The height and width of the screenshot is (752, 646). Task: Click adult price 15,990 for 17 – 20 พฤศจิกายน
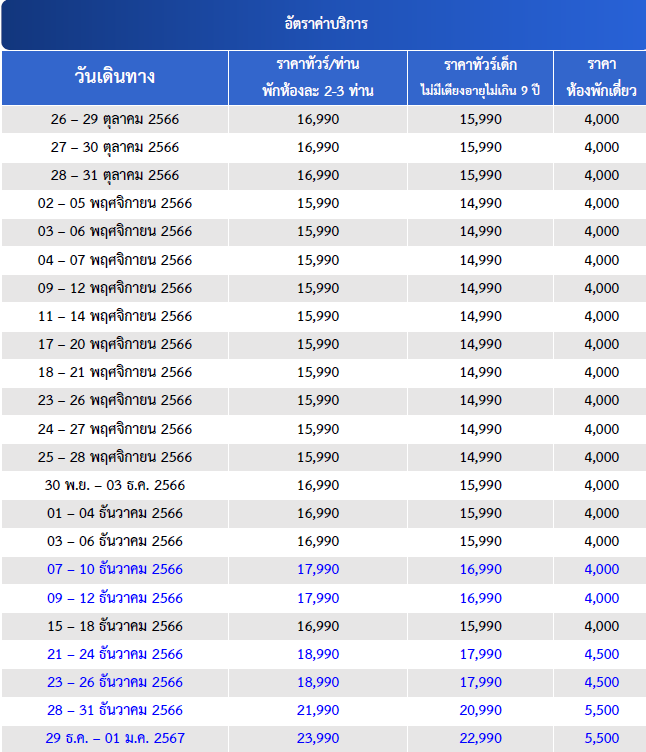[318, 344]
